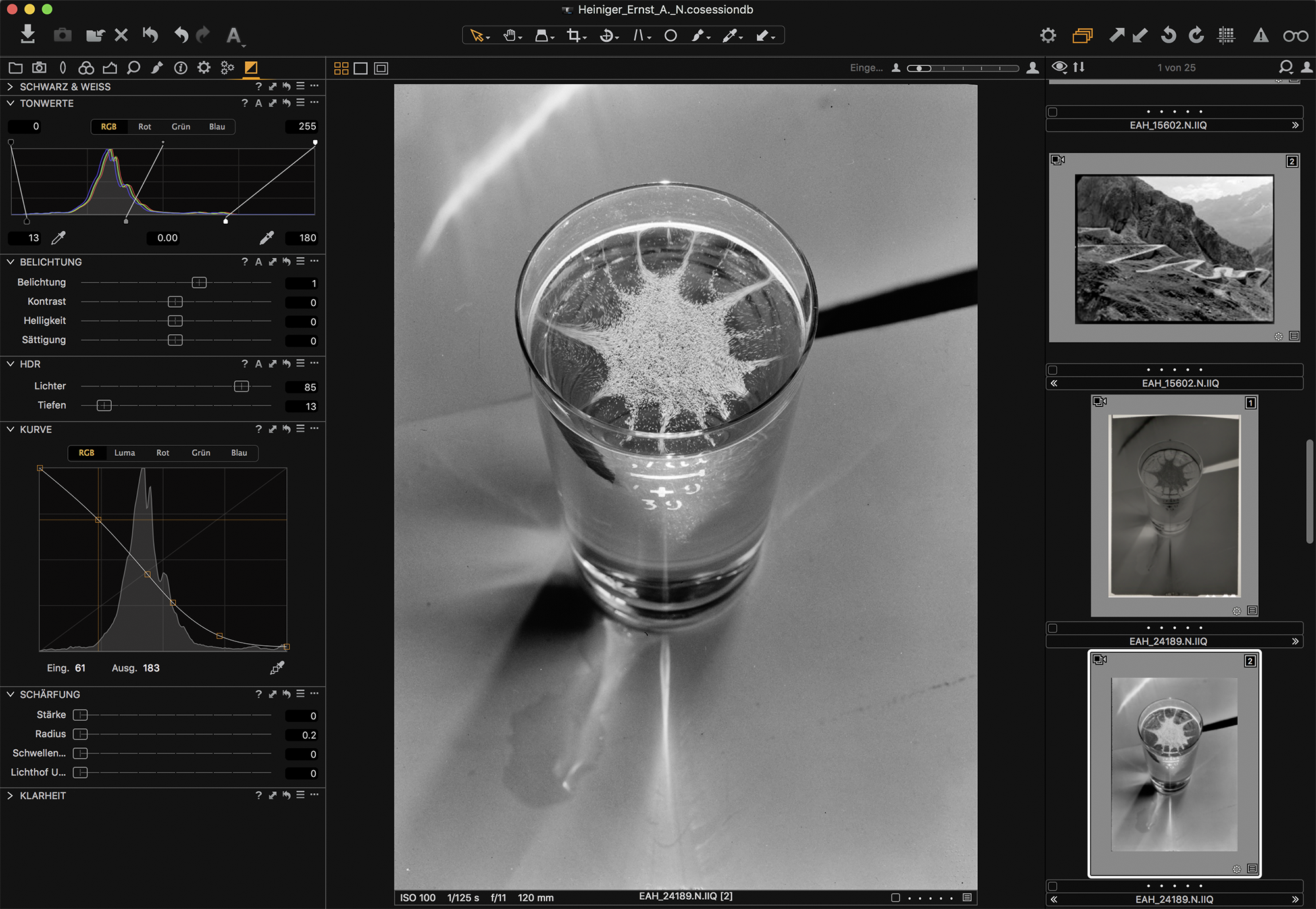This screenshot has width=1316, height=909.
Task: Check the selection box for EAH_24189.N.IIQ
Action: pyautogui.click(x=1053, y=628)
